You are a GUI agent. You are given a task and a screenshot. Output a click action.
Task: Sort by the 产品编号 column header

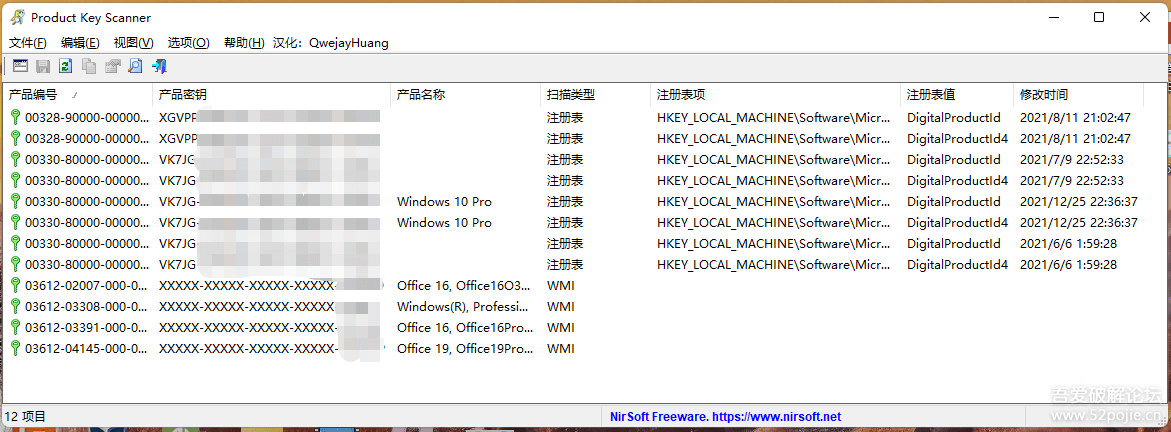pyautogui.click(x=78, y=95)
